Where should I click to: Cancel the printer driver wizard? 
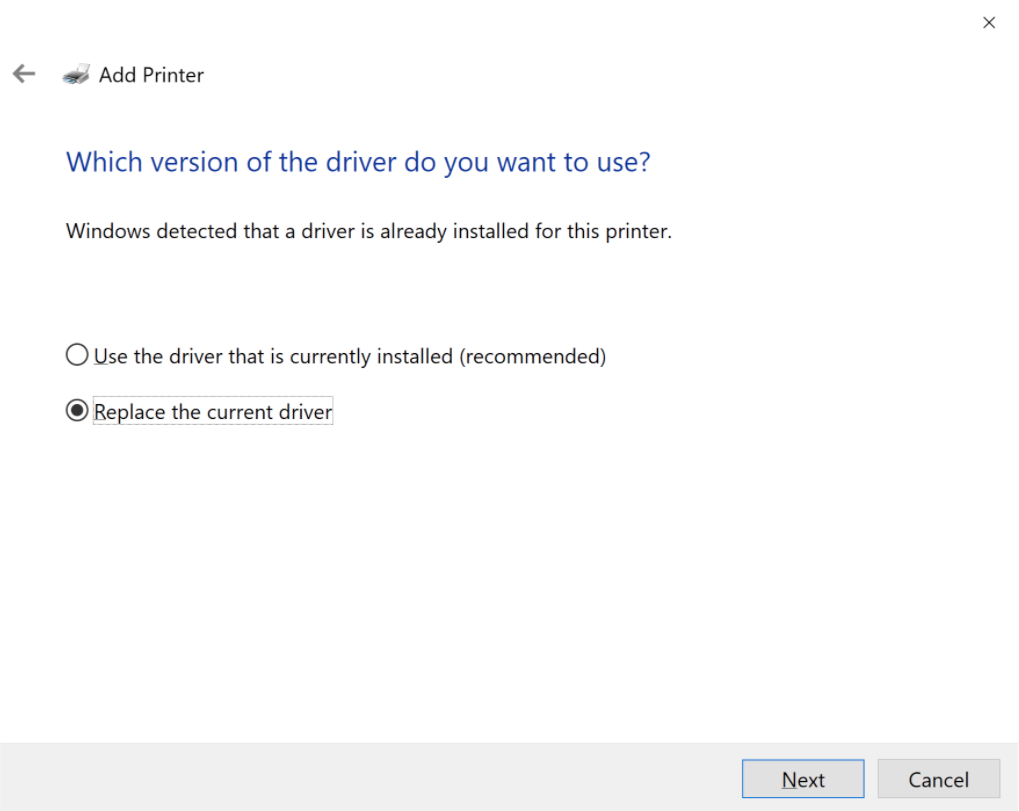(x=938, y=779)
